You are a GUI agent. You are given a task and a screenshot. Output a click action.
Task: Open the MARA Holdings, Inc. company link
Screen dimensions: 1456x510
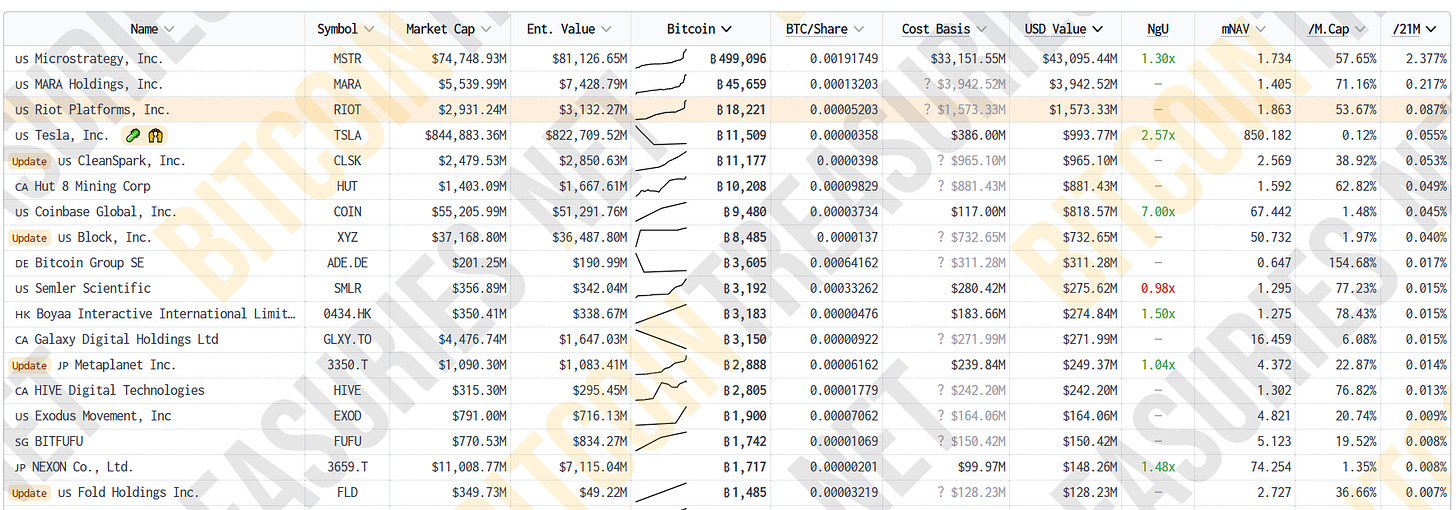(x=99, y=84)
